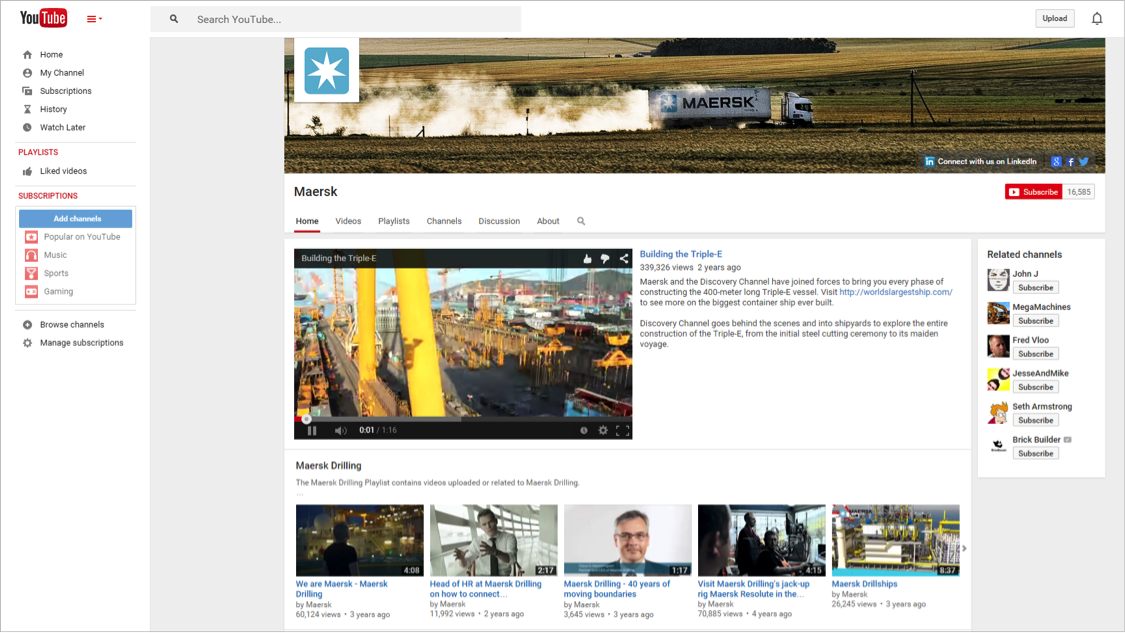Show next videos with playlist arrow

(x=964, y=548)
